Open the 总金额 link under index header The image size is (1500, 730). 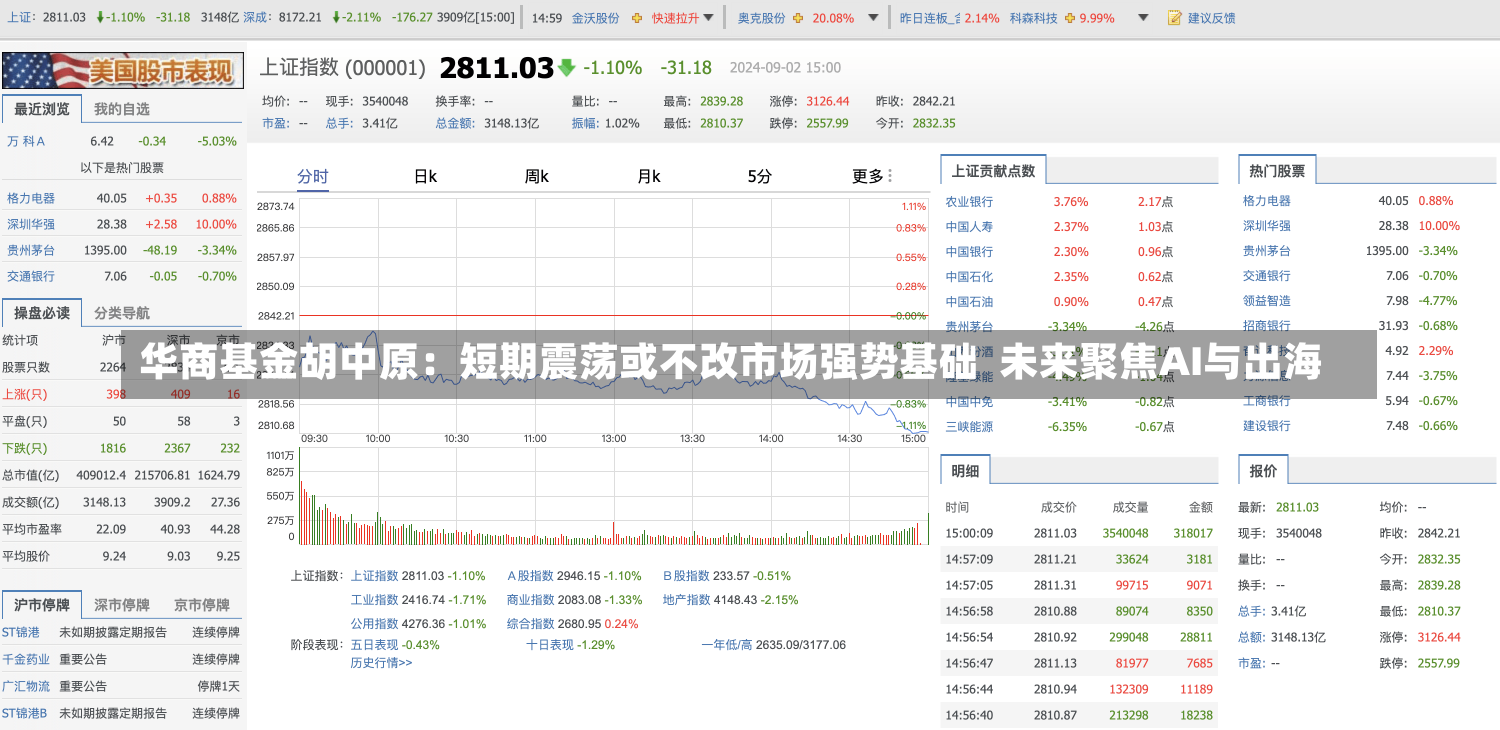(x=454, y=123)
